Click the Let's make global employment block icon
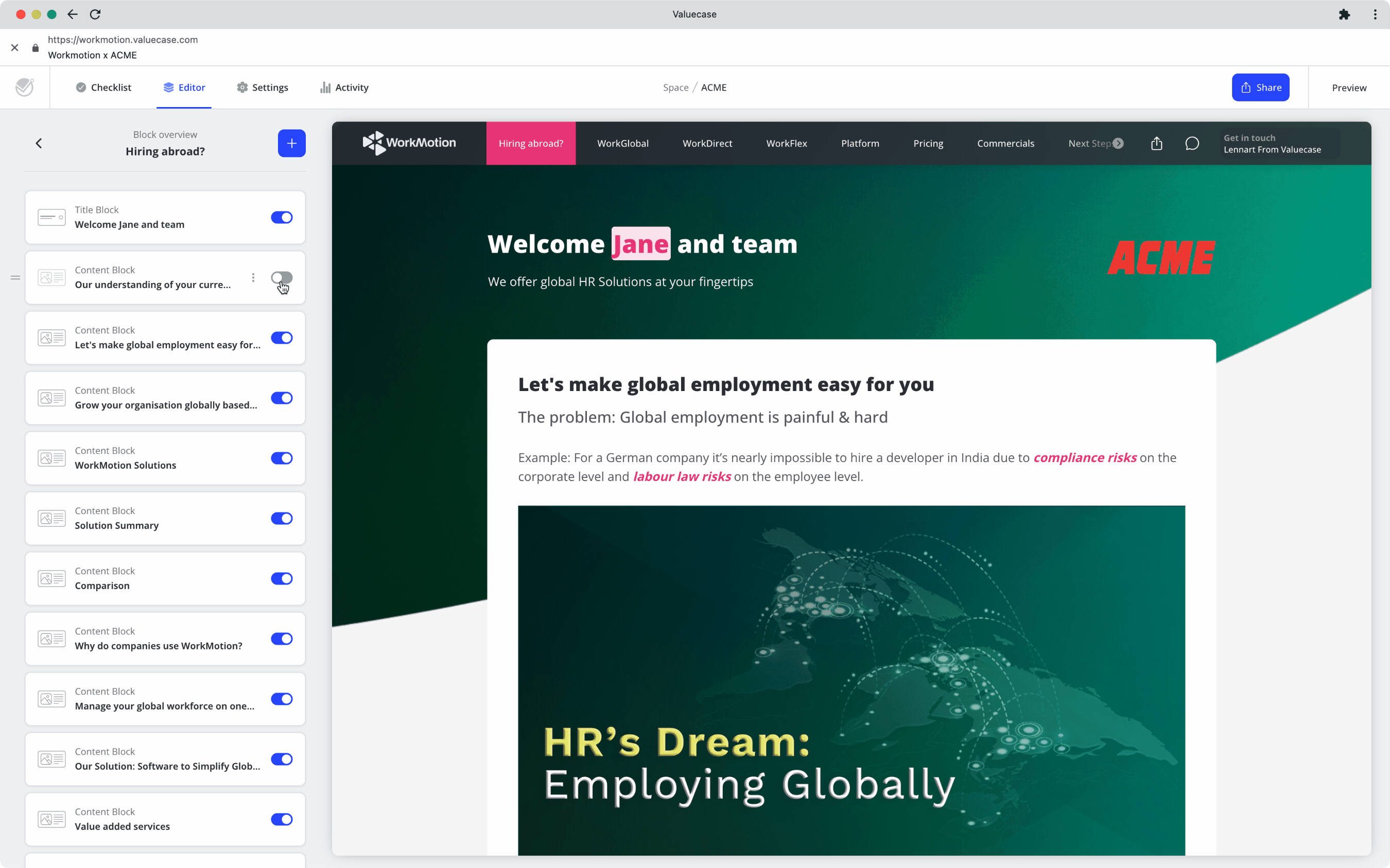This screenshot has height=868, width=1390. 51,338
